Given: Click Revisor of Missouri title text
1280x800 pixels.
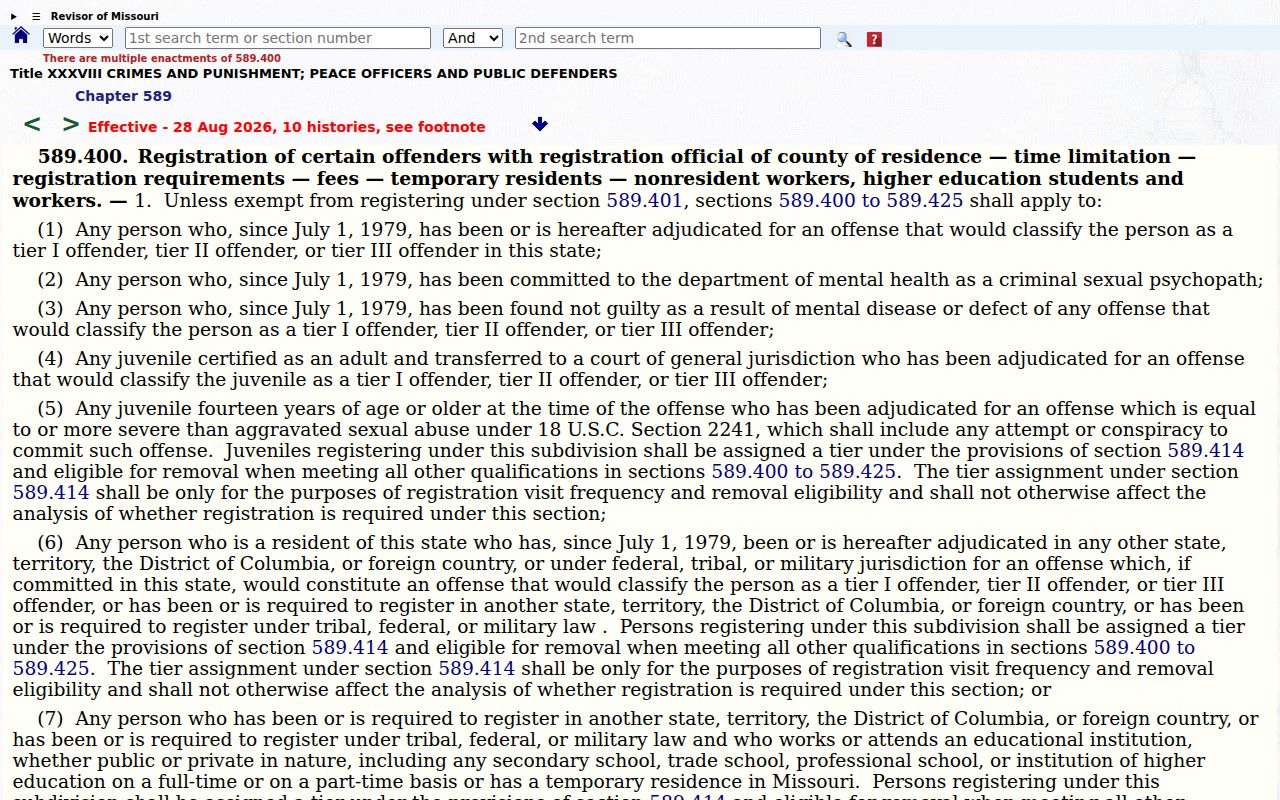Looking at the screenshot, I should pyautogui.click(x=105, y=16).
